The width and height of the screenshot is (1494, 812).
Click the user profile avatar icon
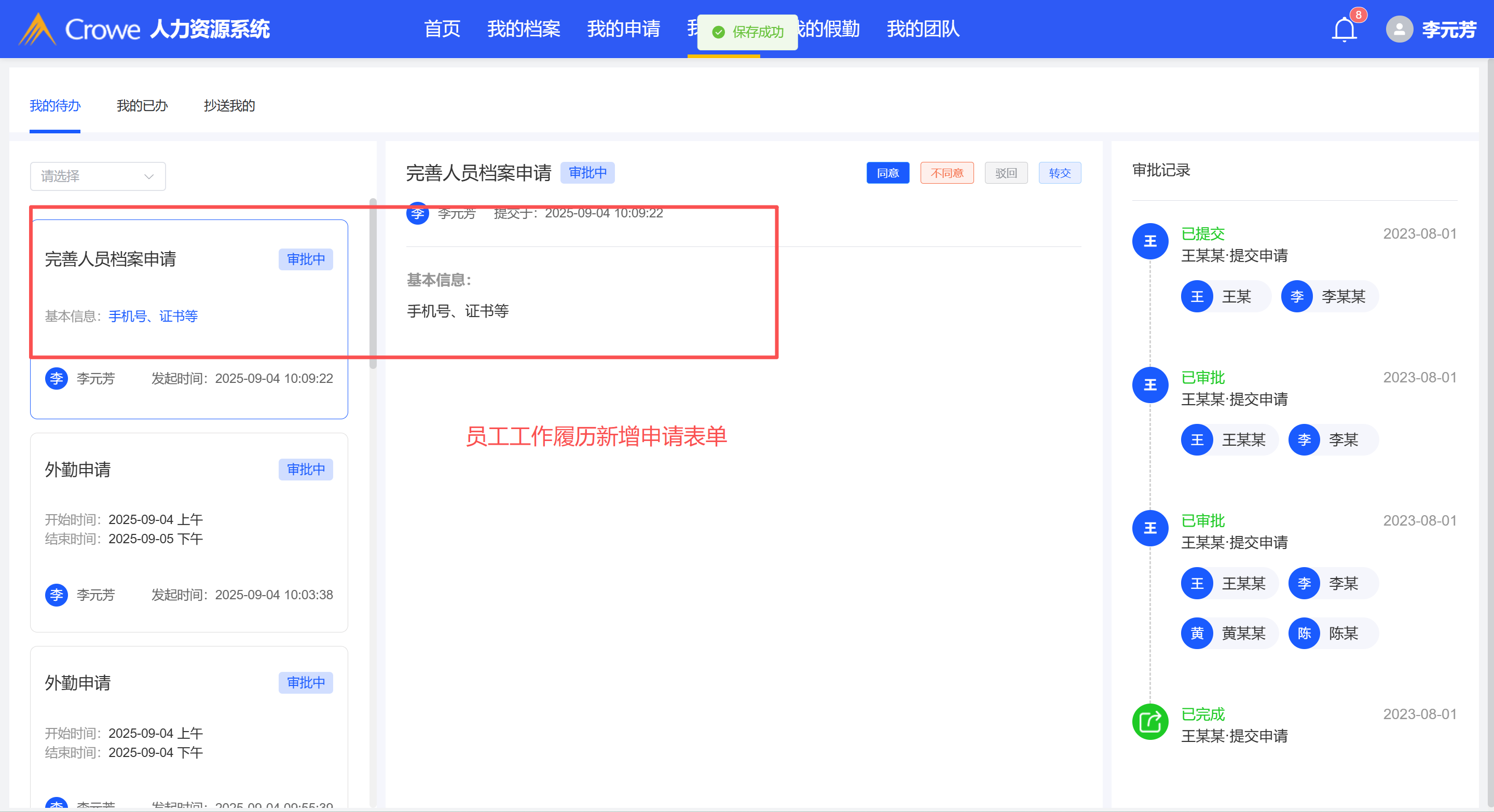(x=1399, y=29)
